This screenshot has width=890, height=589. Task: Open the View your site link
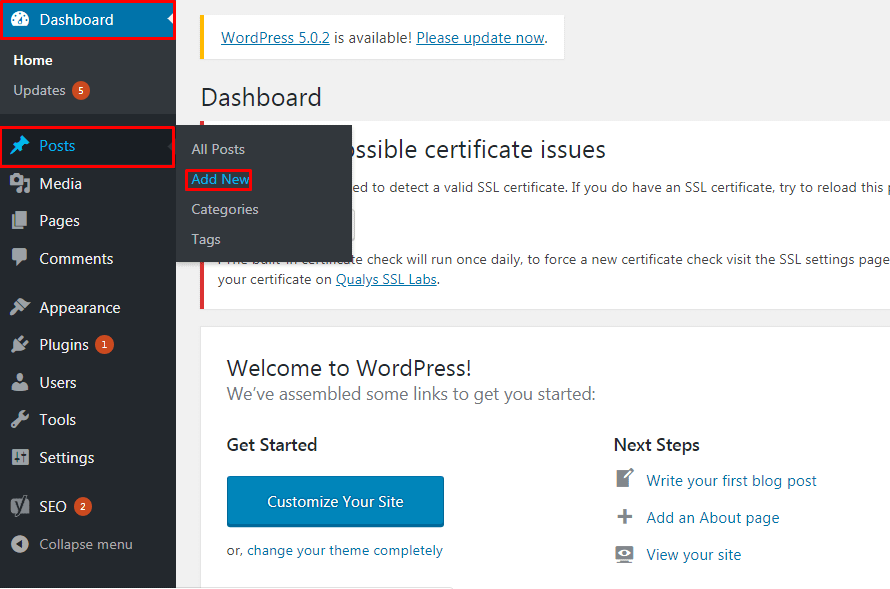point(694,555)
